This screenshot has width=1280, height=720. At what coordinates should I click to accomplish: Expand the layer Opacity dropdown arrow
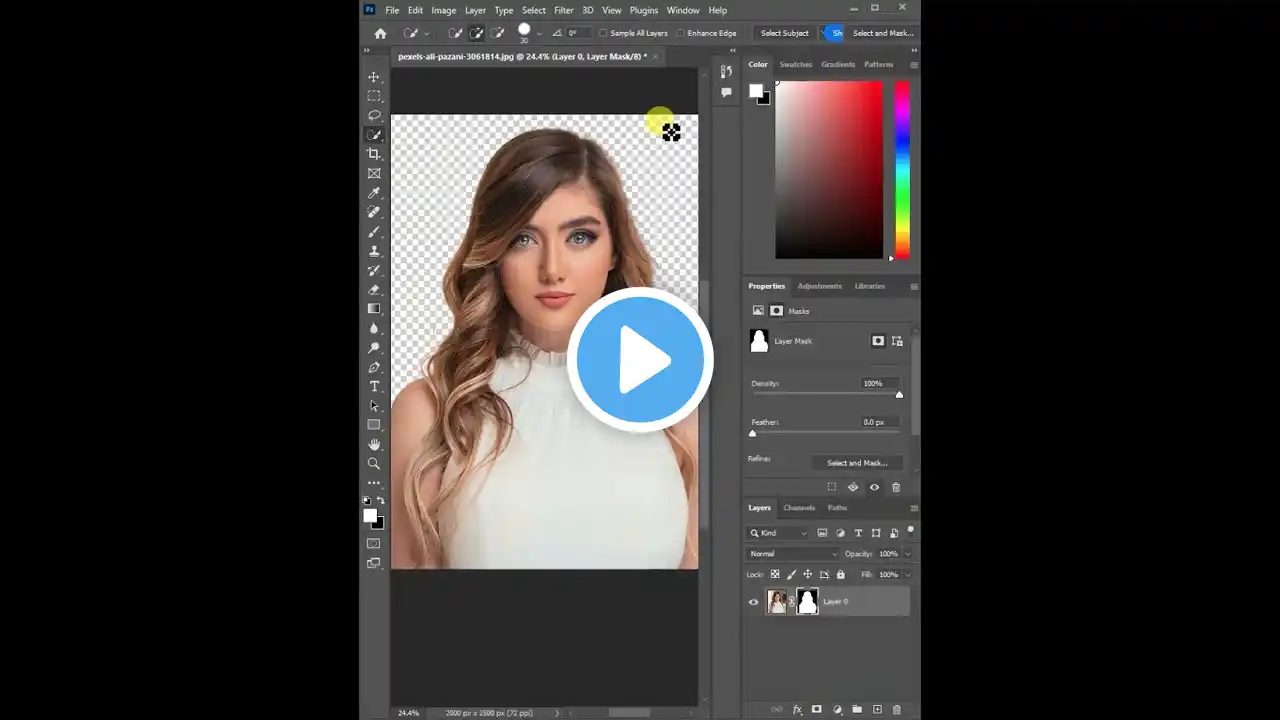coord(907,554)
